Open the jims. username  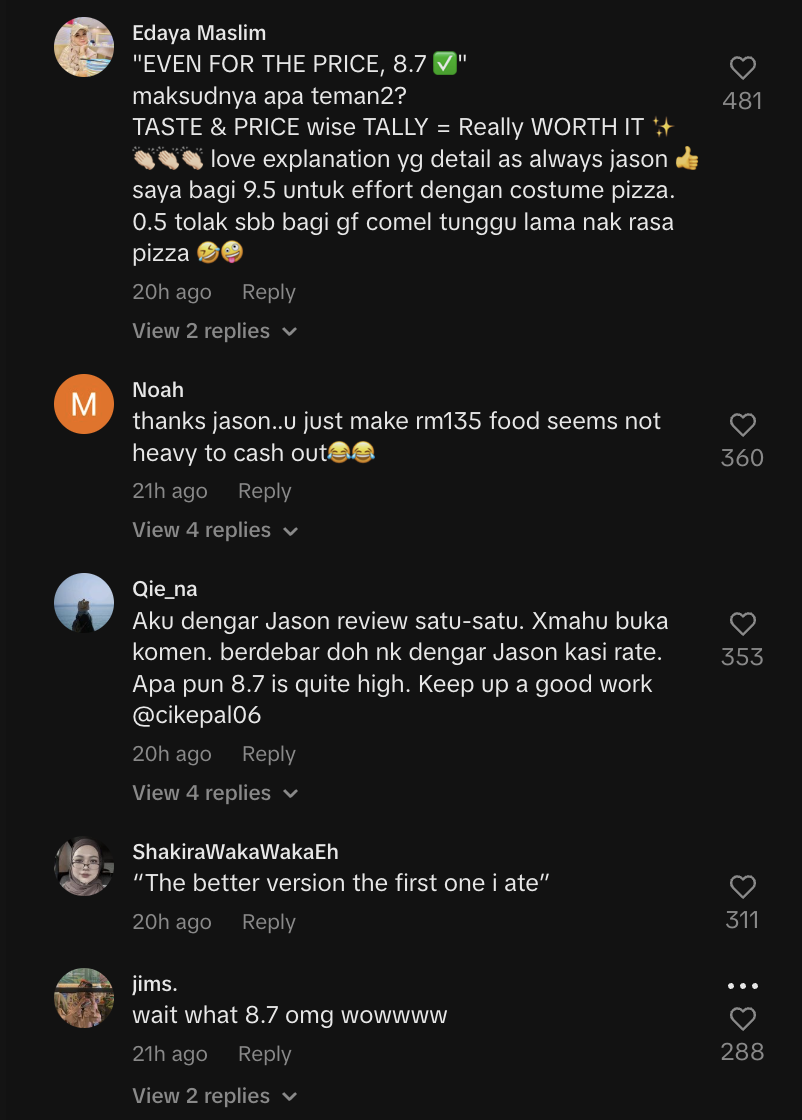pos(155,984)
